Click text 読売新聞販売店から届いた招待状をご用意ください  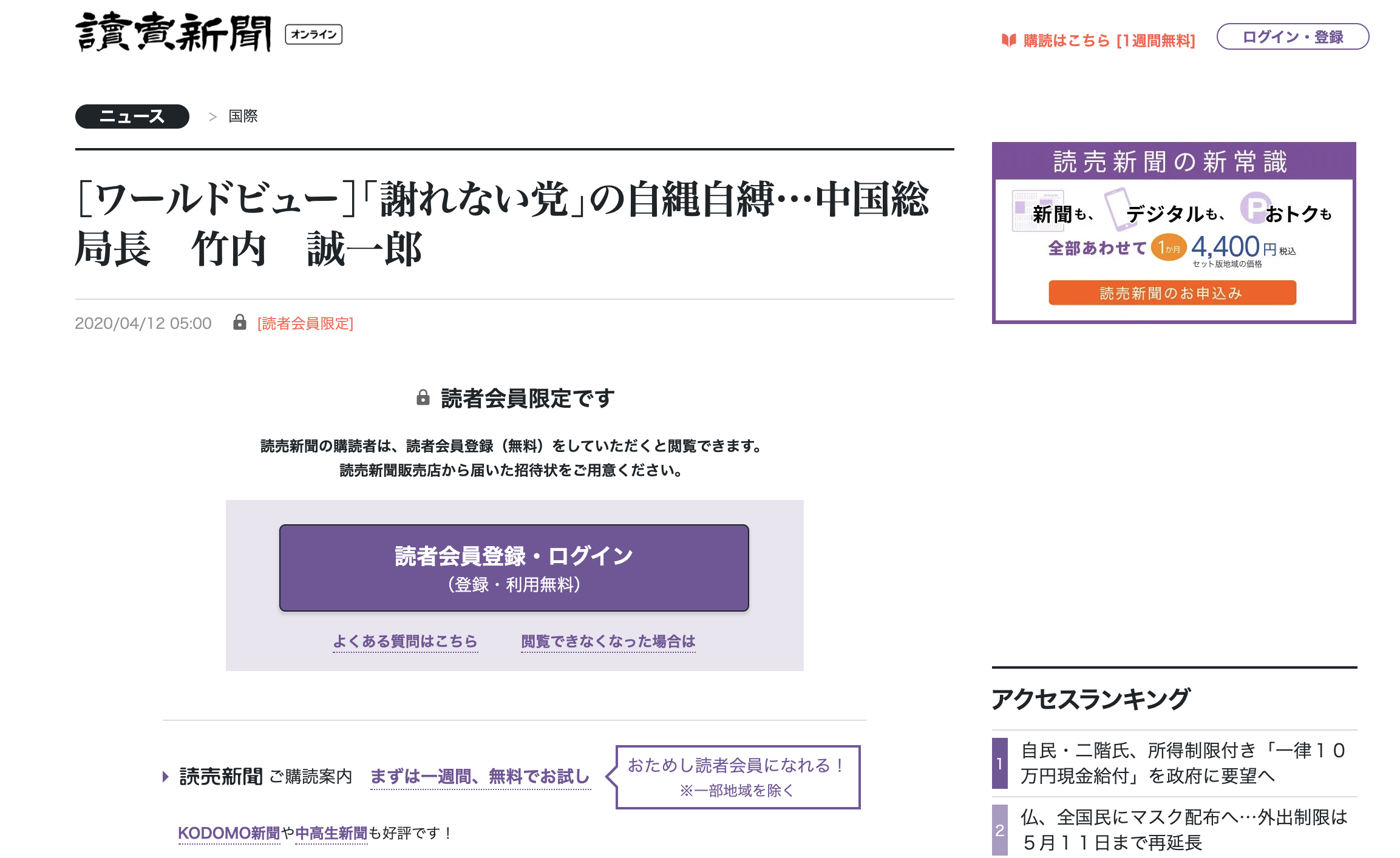(511, 470)
